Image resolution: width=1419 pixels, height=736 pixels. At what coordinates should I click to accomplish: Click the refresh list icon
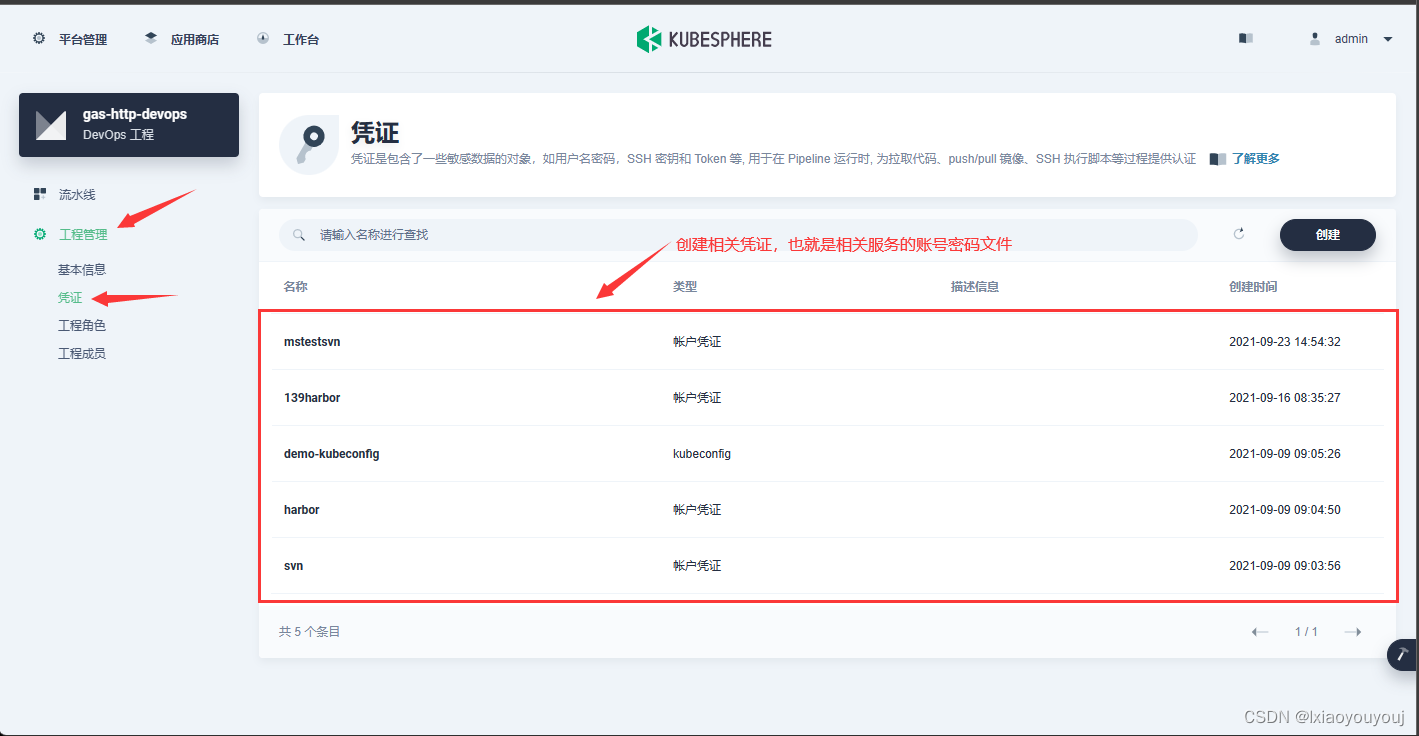click(x=1239, y=234)
